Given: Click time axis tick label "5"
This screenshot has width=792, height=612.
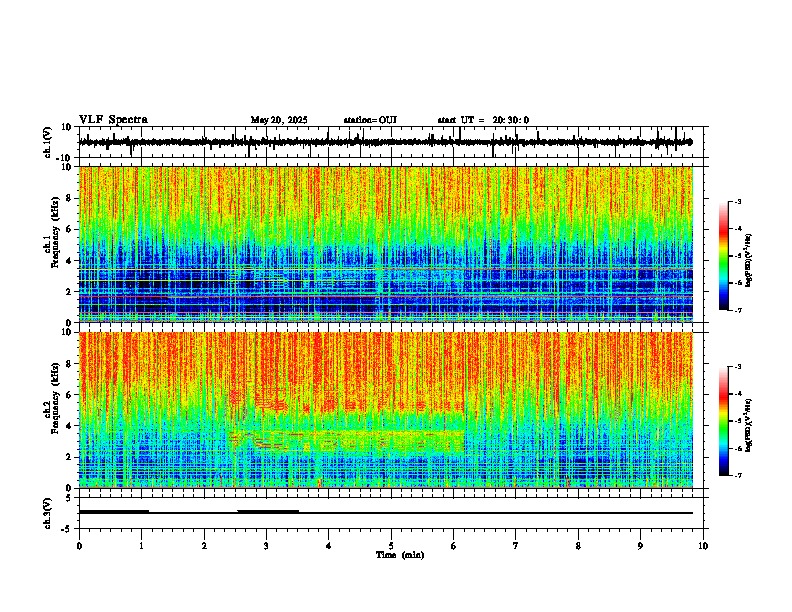Looking at the screenshot, I should [x=391, y=546].
